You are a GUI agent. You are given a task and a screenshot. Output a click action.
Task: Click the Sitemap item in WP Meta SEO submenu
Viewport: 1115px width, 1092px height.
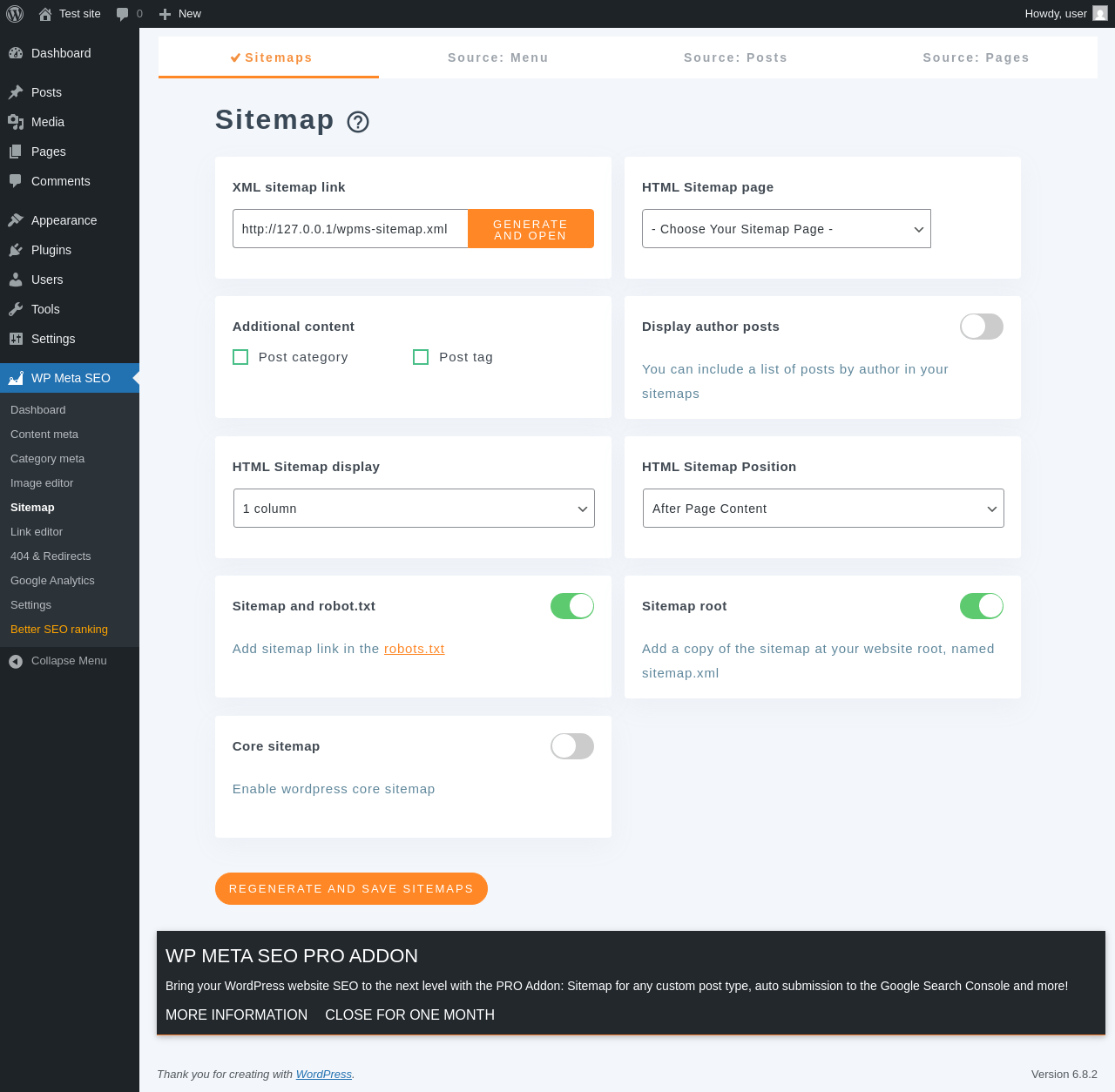click(x=32, y=508)
